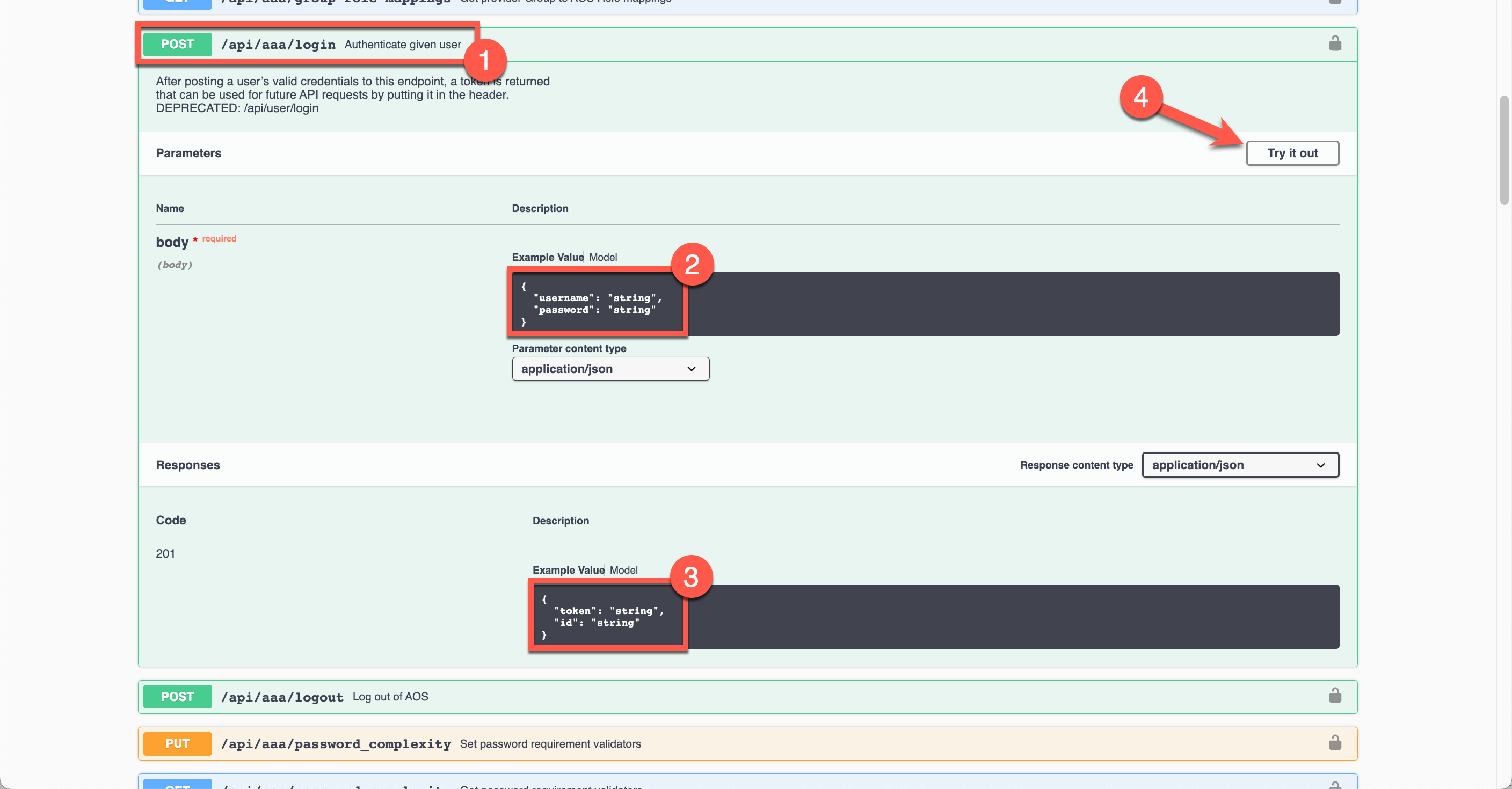Click the vertical page scrollbar thumb

point(1504,150)
